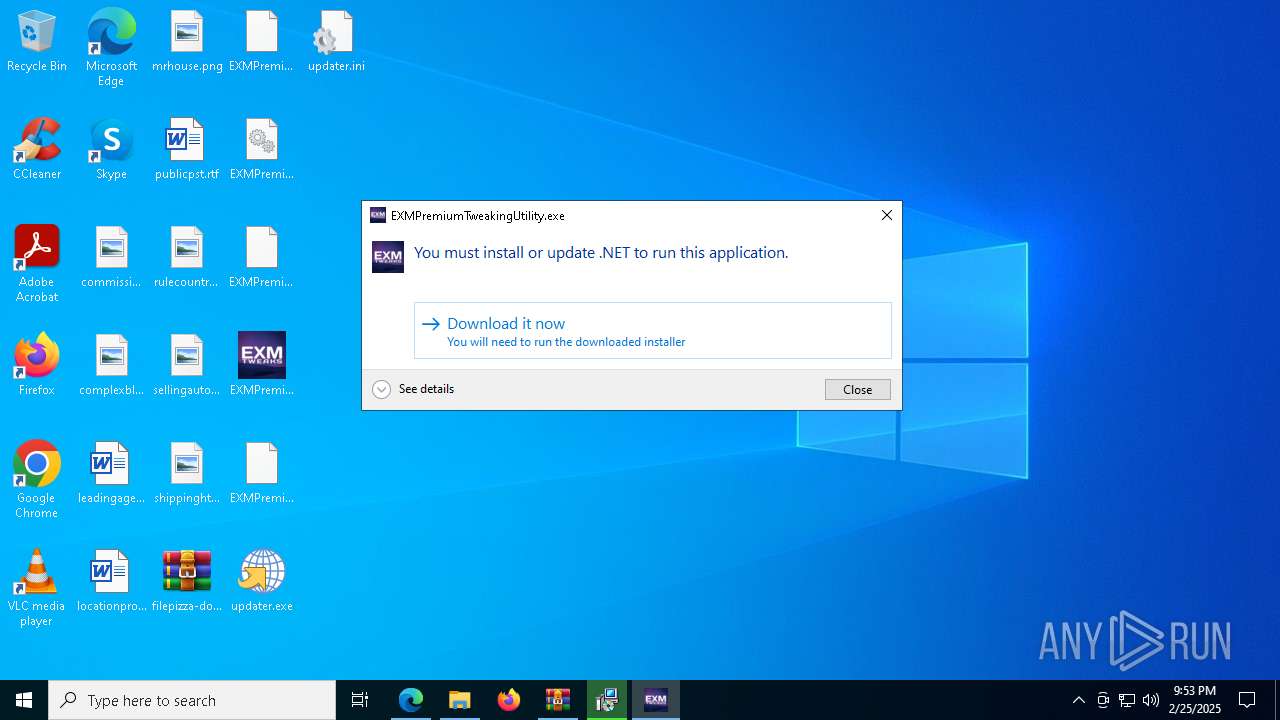Open Google Chrome desktop shortcut
Screen dimensions: 1280x720
point(37,480)
